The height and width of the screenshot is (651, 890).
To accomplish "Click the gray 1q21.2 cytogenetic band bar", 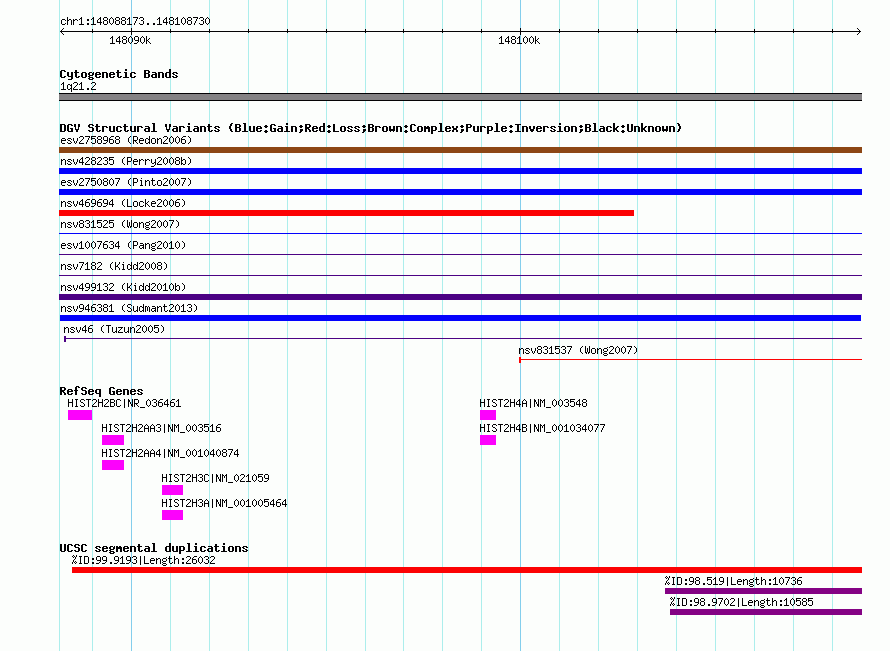I will [460, 97].
